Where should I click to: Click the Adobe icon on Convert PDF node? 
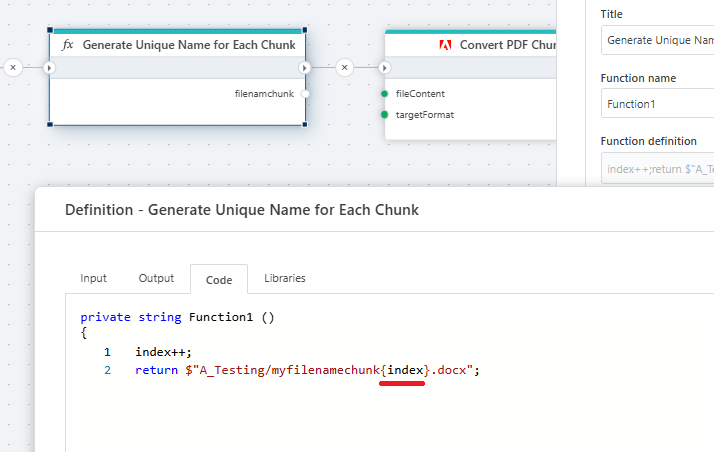[445, 45]
